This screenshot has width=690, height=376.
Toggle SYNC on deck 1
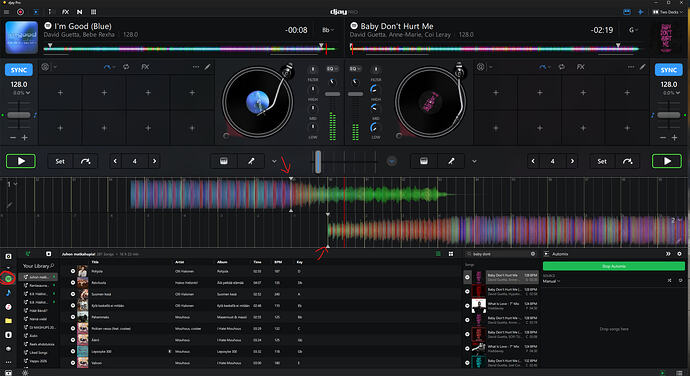point(19,70)
